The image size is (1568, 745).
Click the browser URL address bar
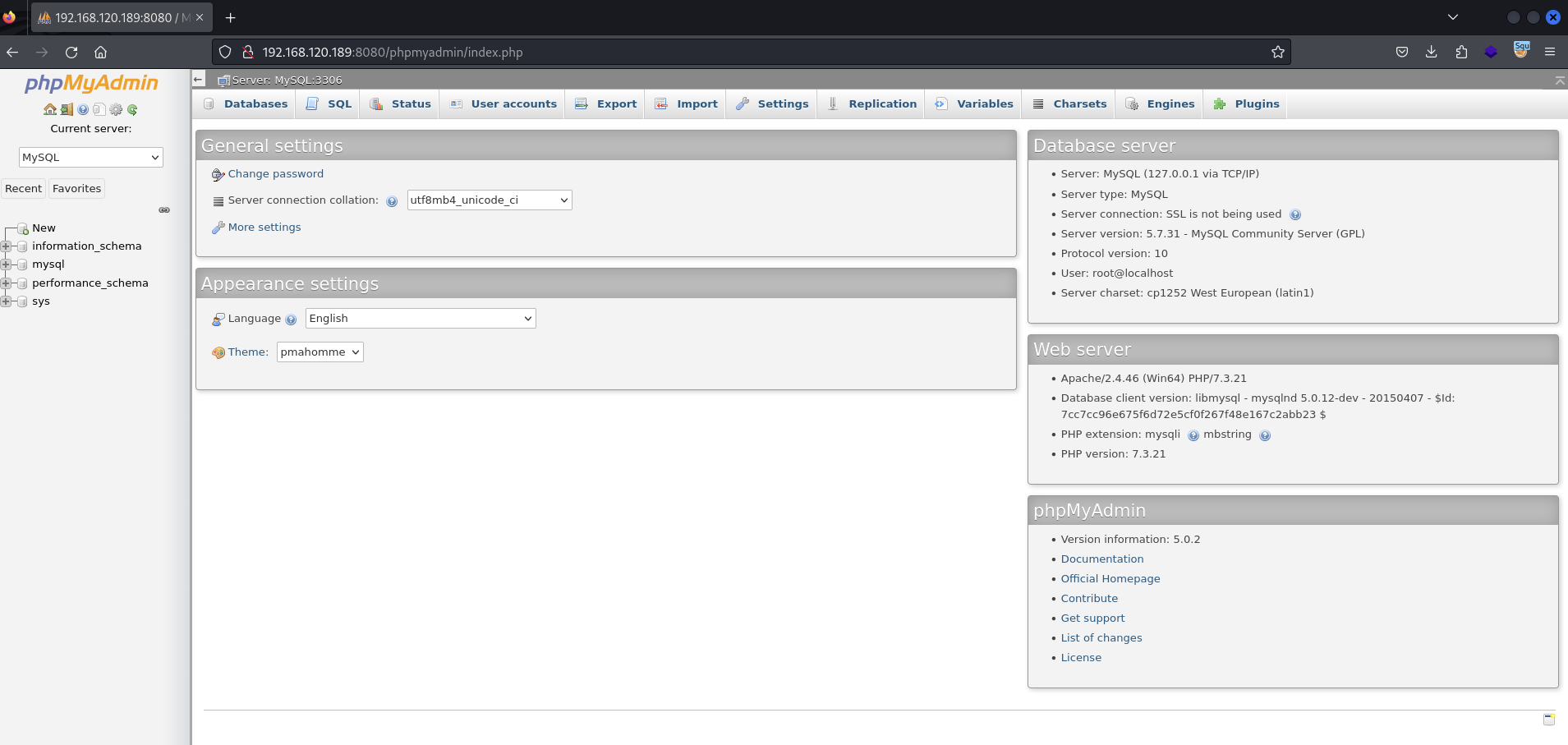[739, 53]
